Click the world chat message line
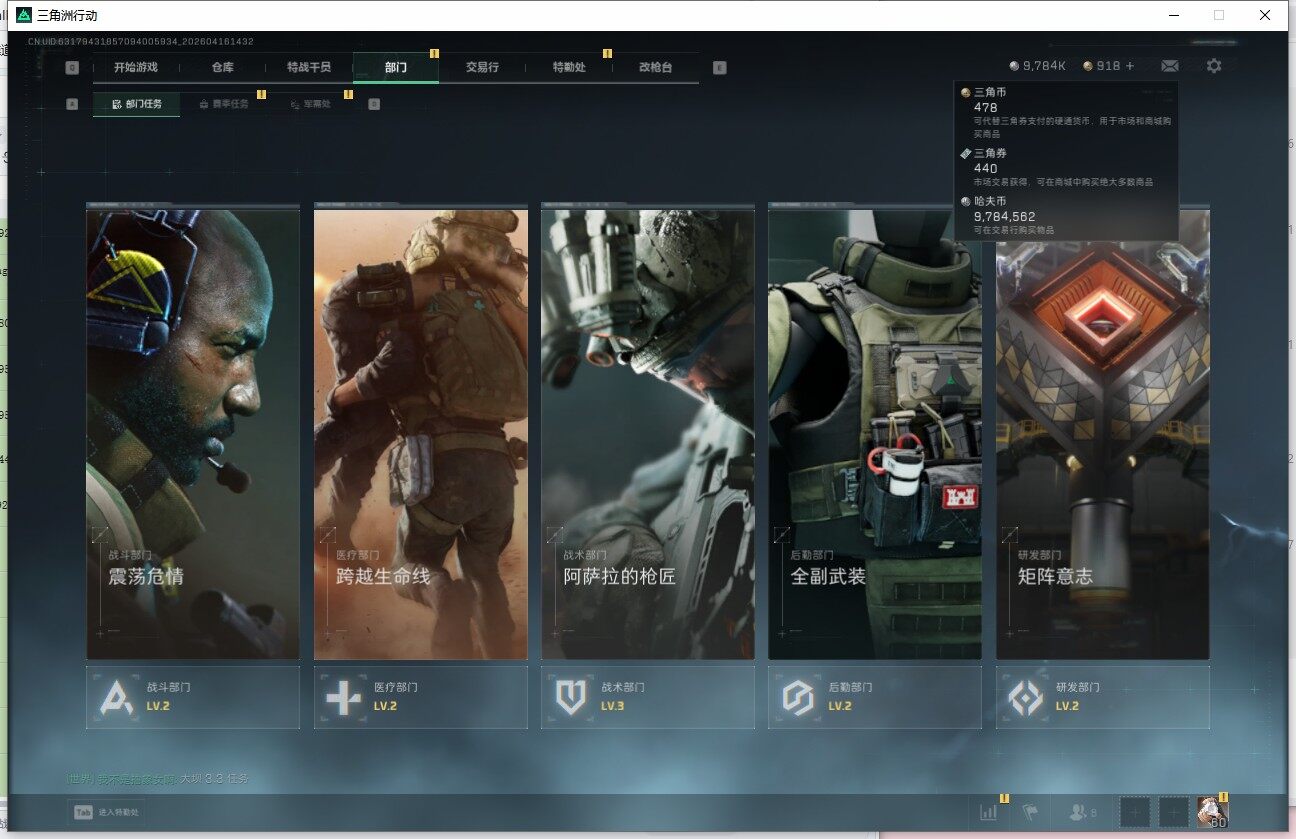Image resolution: width=1296 pixels, height=839 pixels. pyautogui.click(x=157, y=778)
